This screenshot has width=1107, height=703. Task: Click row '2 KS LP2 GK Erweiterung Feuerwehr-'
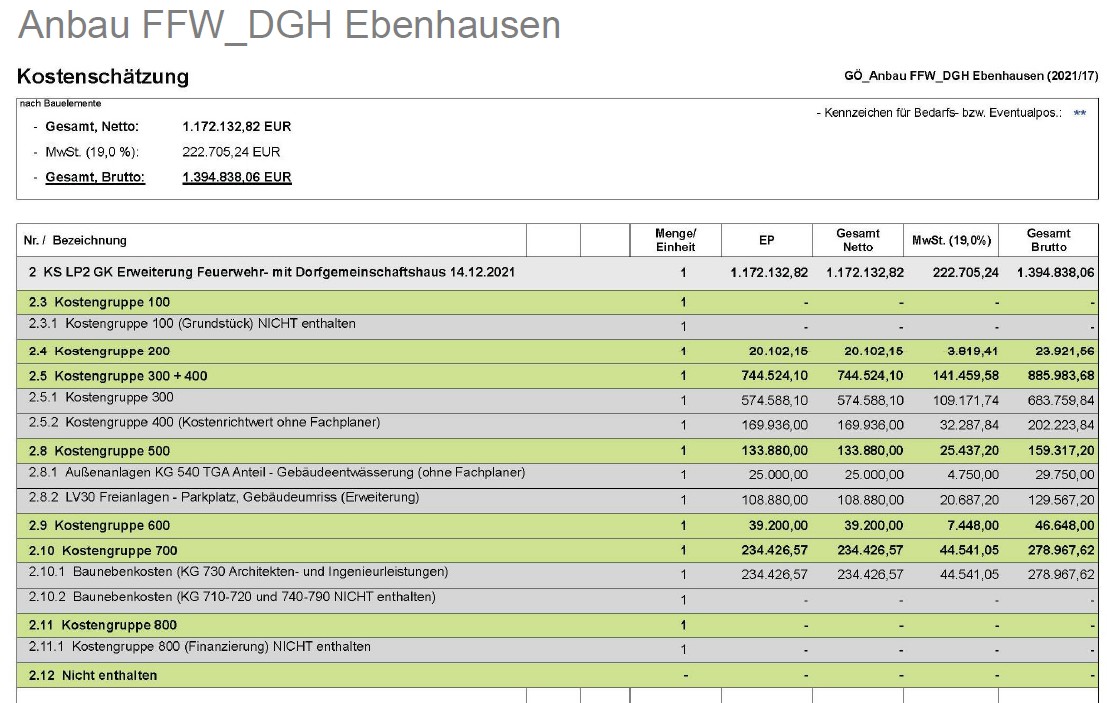click(x=557, y=272)
